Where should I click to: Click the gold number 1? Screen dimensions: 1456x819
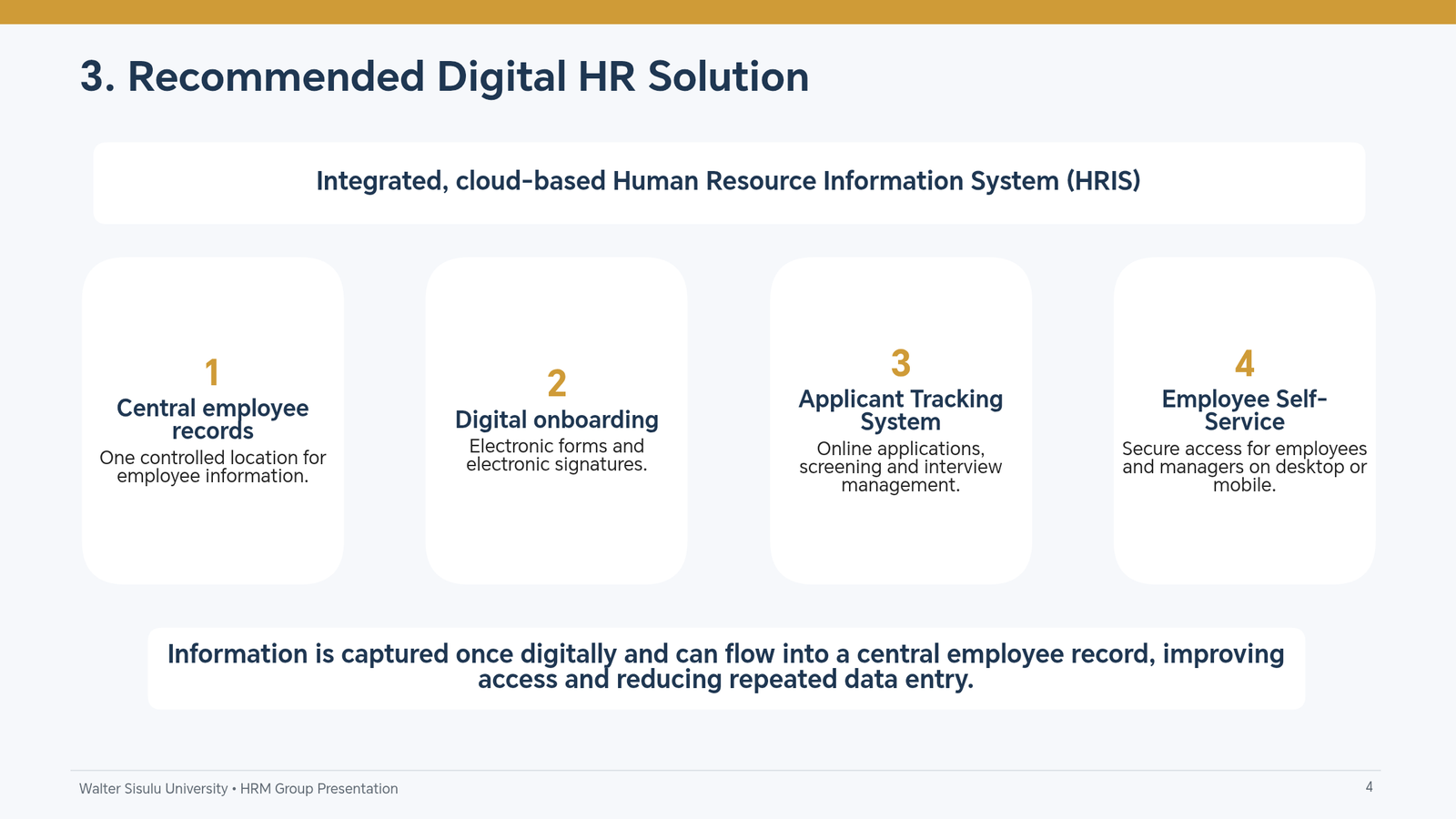tap(212, 374)
